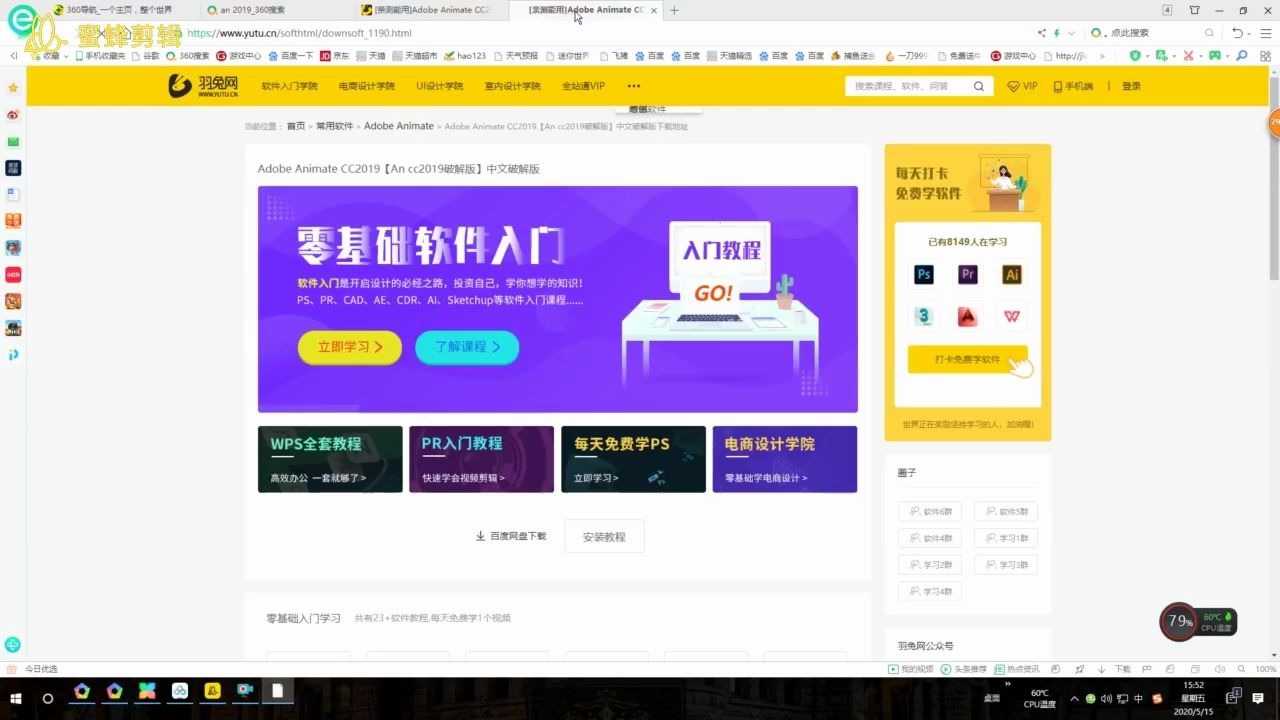Click the favorites star icon in sidebar
Viewport: 1280px width, 720px height.
pos(13,88)
